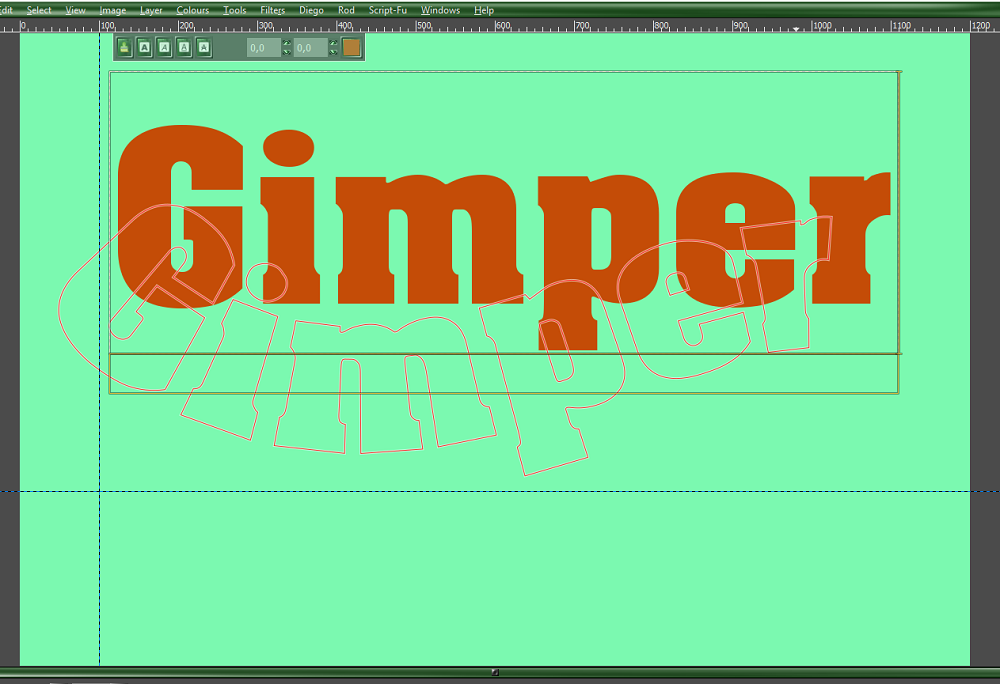The image size is (1000, 684).
Task: Click the second 0,0 kerning value field
Action: click(311, 48)
